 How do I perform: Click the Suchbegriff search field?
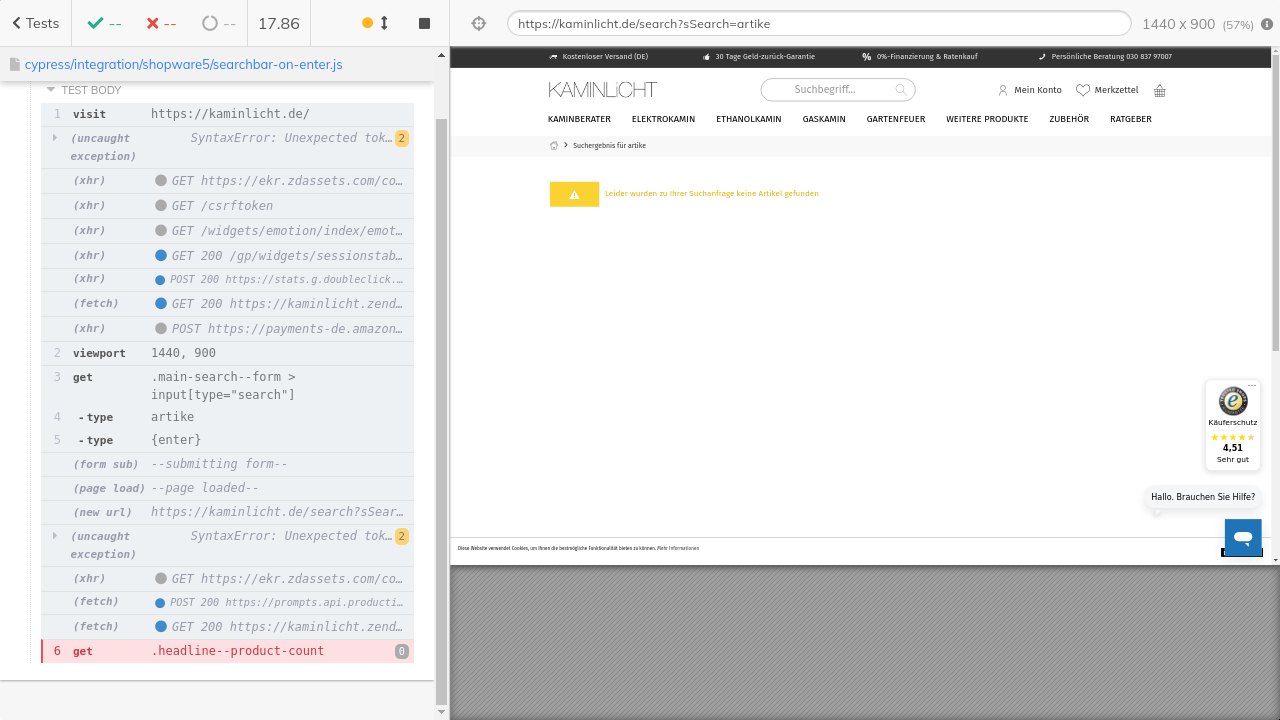(828, 90)
